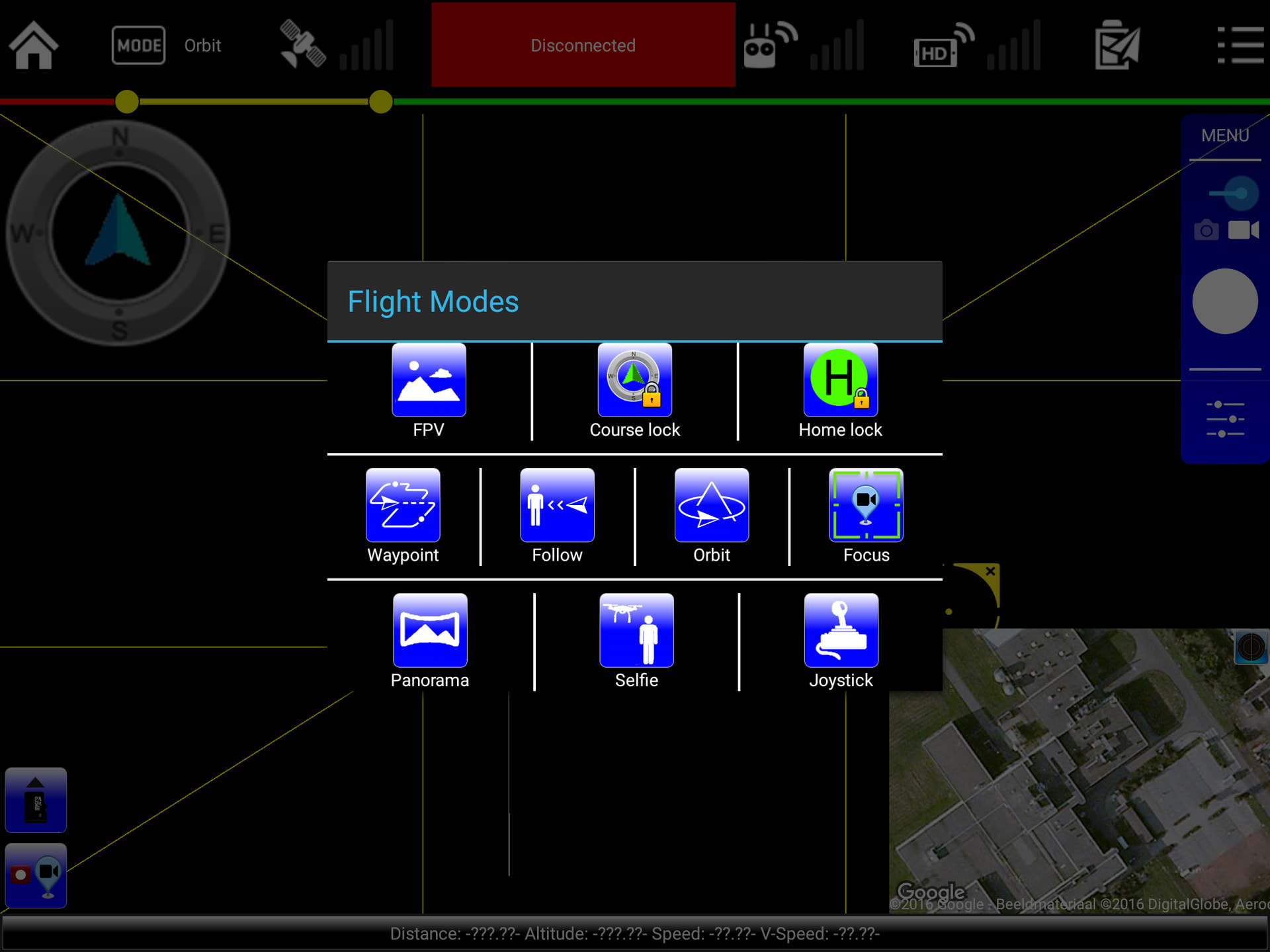Screen dimensions: 1270x952
Task: Open Panorama mode
Action: [430, 630]
